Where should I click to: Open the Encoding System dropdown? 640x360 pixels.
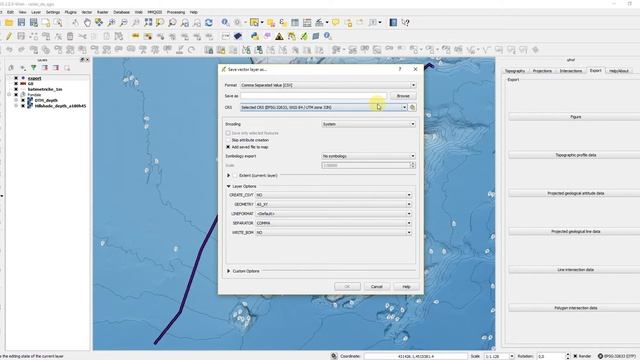click(x=369, y=124)
